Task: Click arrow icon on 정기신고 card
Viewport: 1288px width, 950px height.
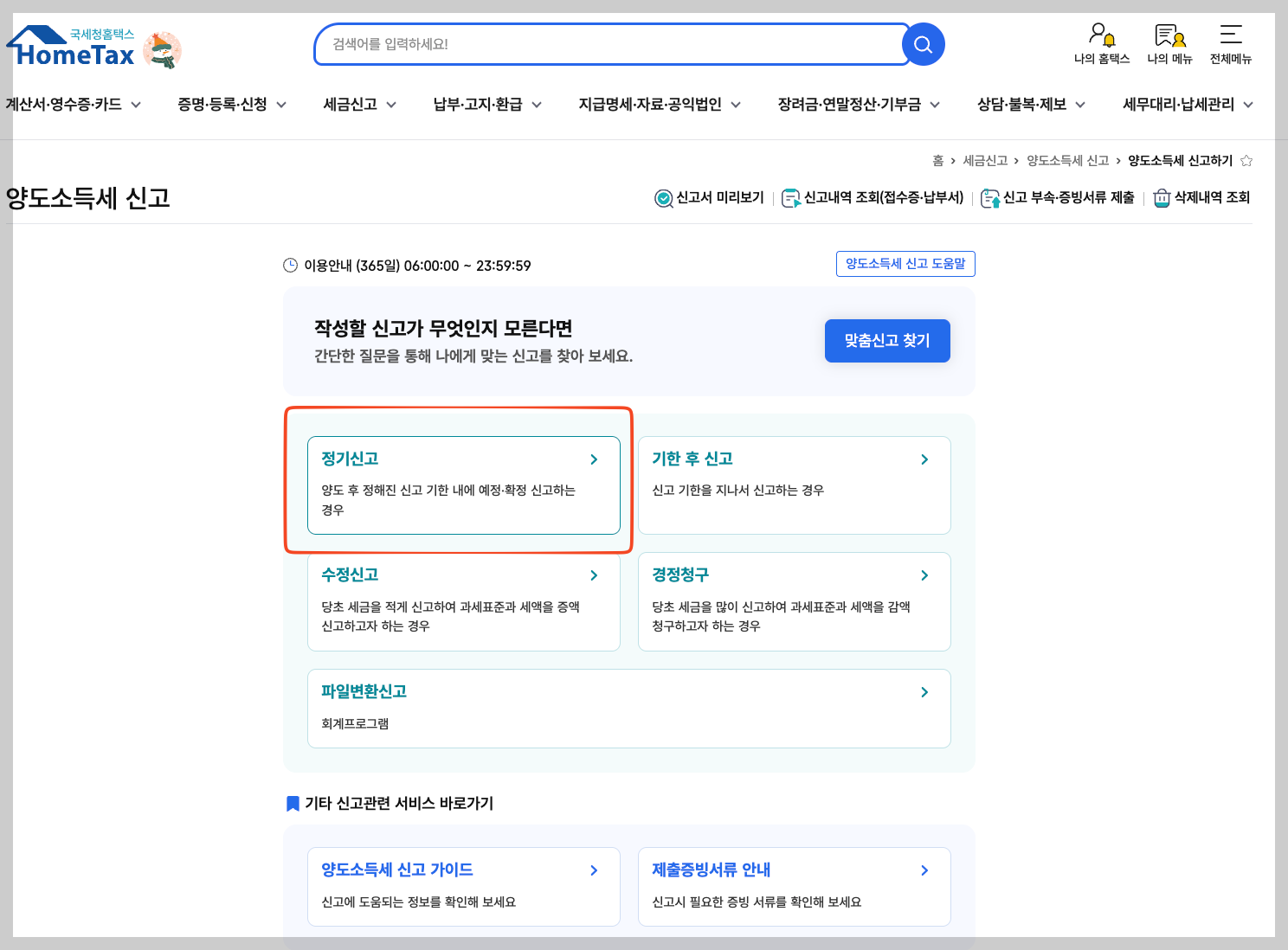Action: tap(594, 459)
